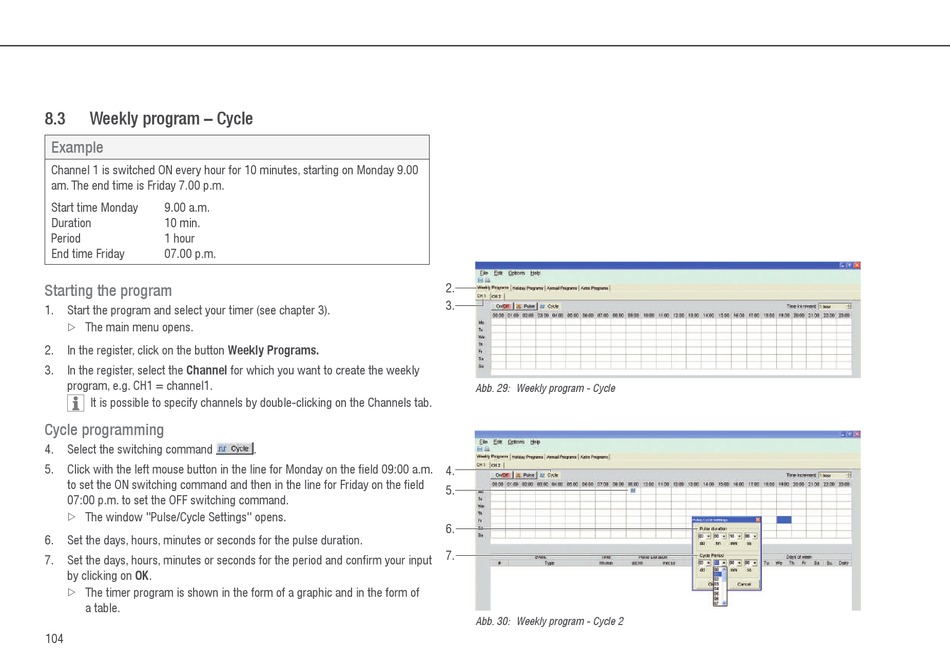The height and width of the screenshot is (670, 950).
Task: Open the Pulse duration minutes (mm) dropdown
Action: coord(735,536)
